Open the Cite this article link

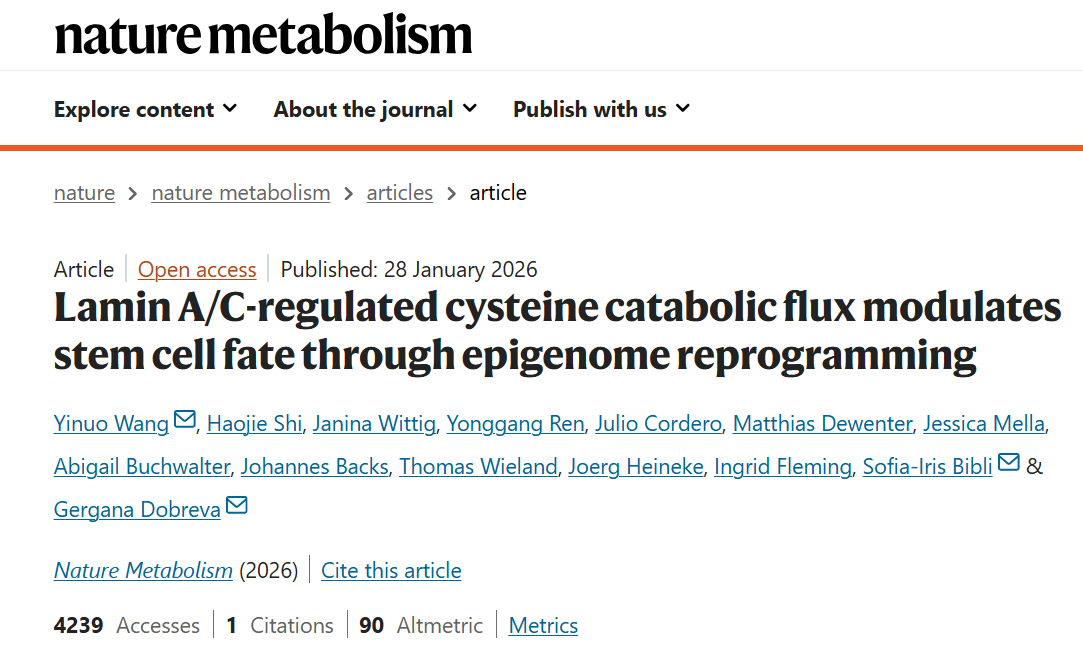pyautogui.click(x=391, y=571)
